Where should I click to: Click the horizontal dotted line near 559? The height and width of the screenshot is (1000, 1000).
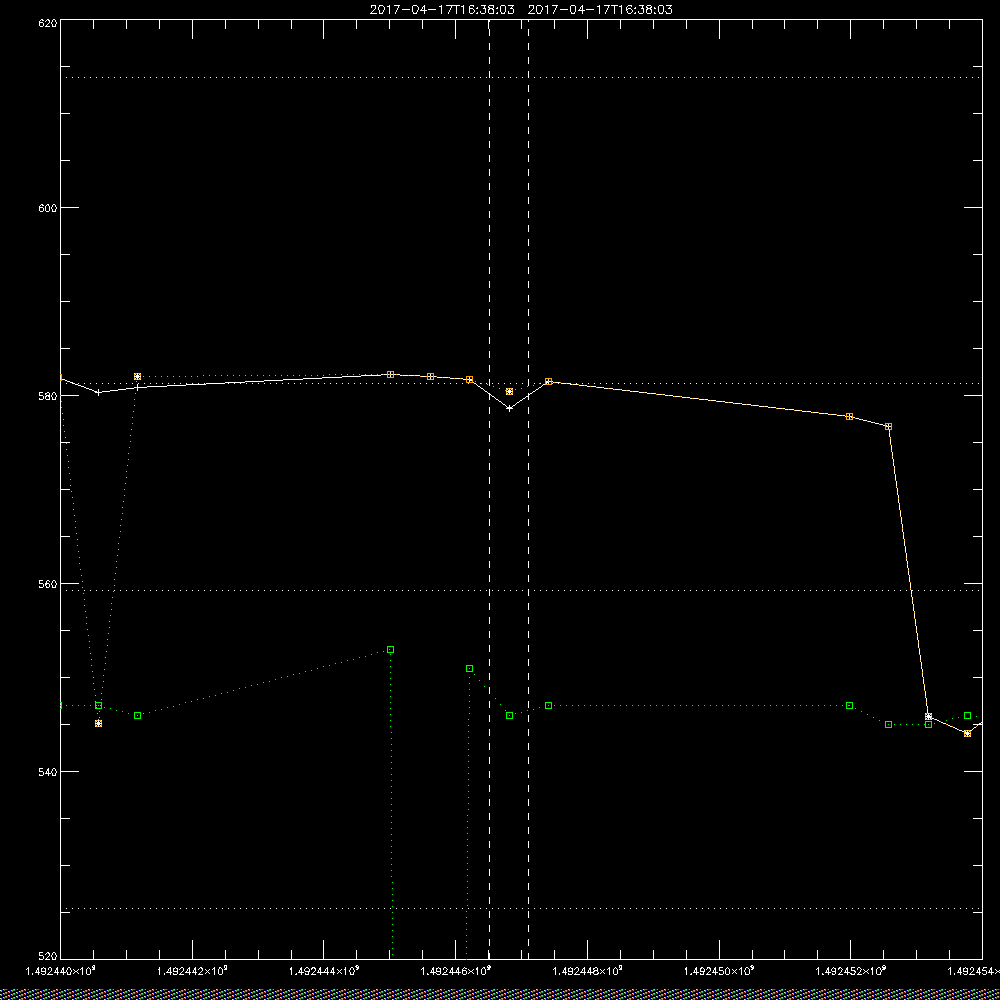point(521,591)
